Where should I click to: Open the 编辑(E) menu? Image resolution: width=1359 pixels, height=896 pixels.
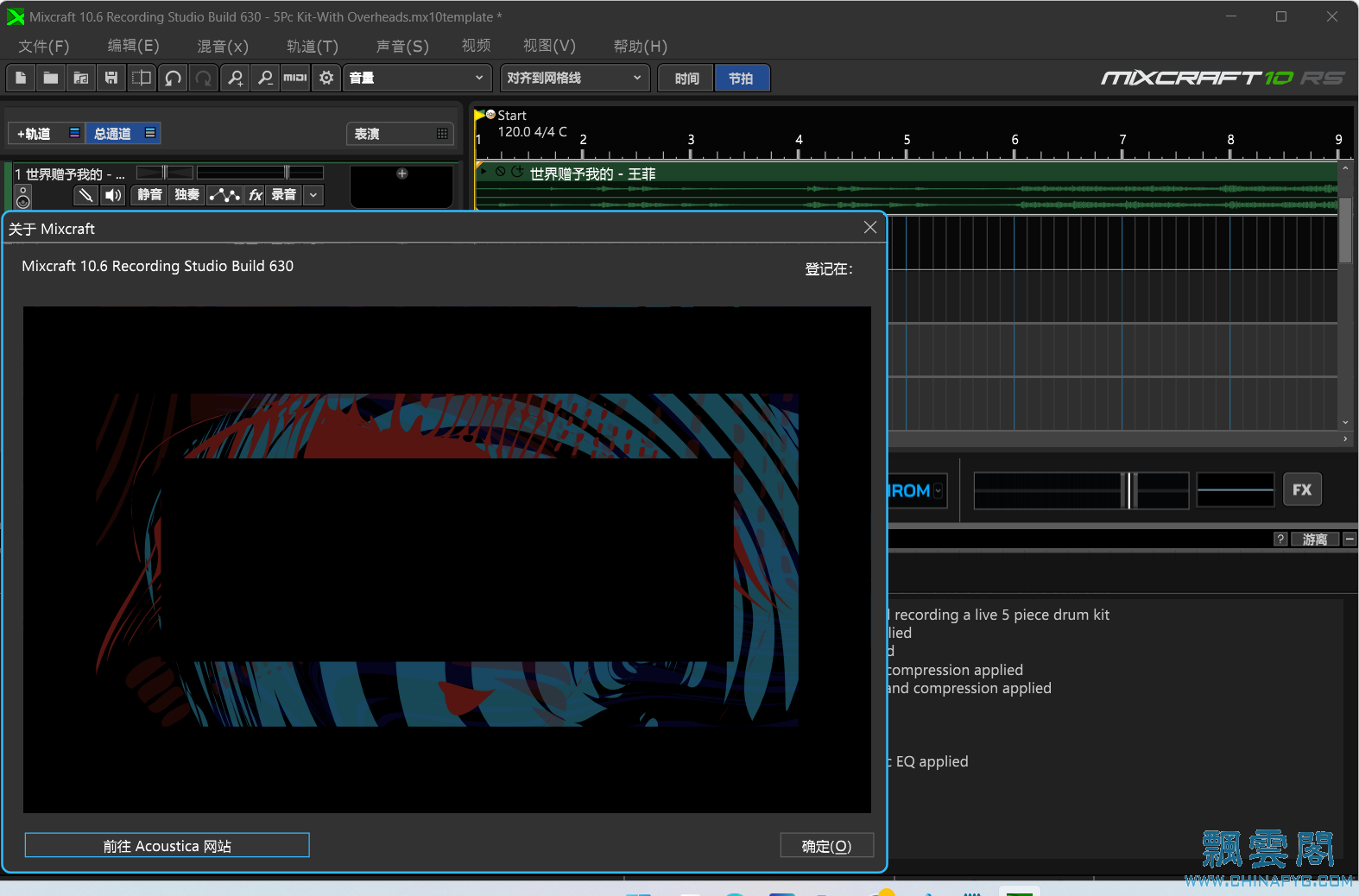point(133,46)
